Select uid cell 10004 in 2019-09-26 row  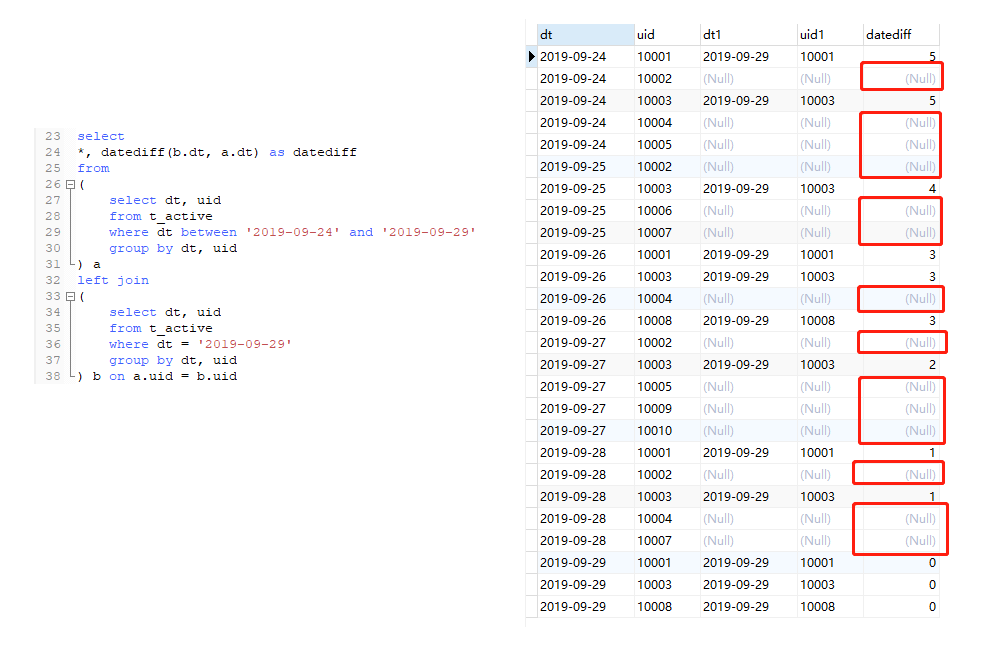[x=667, y=299]
